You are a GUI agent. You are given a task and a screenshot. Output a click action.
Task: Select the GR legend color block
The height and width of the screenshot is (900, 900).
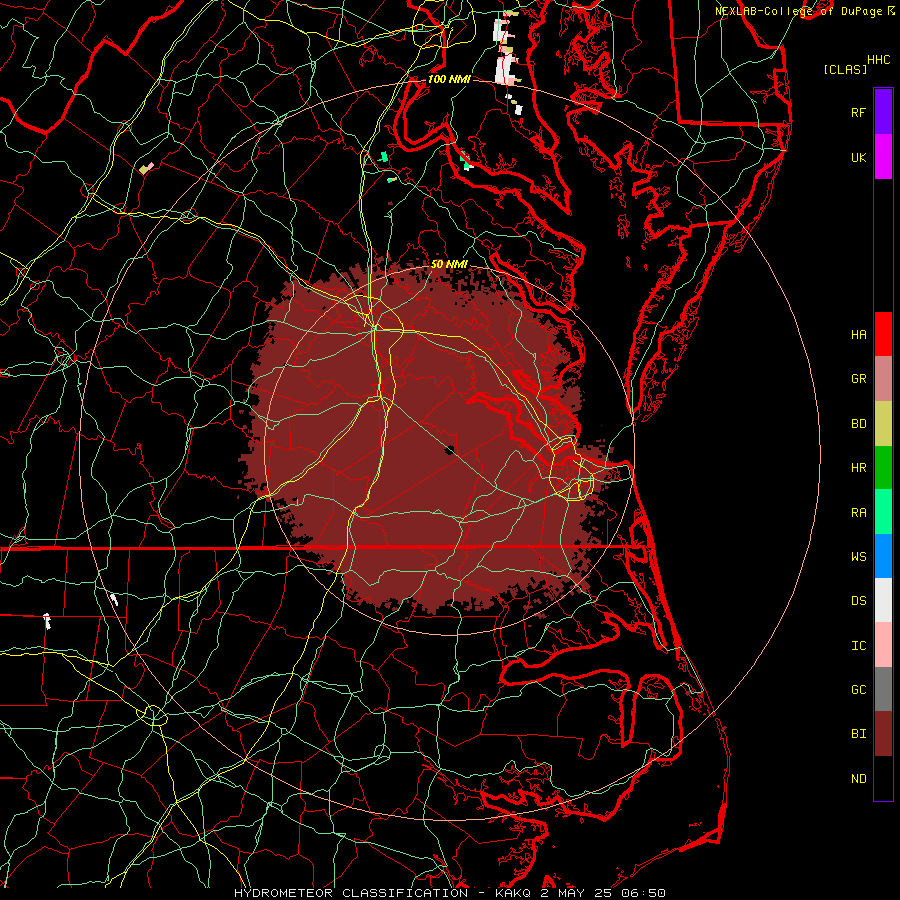[x=883, y=378]
